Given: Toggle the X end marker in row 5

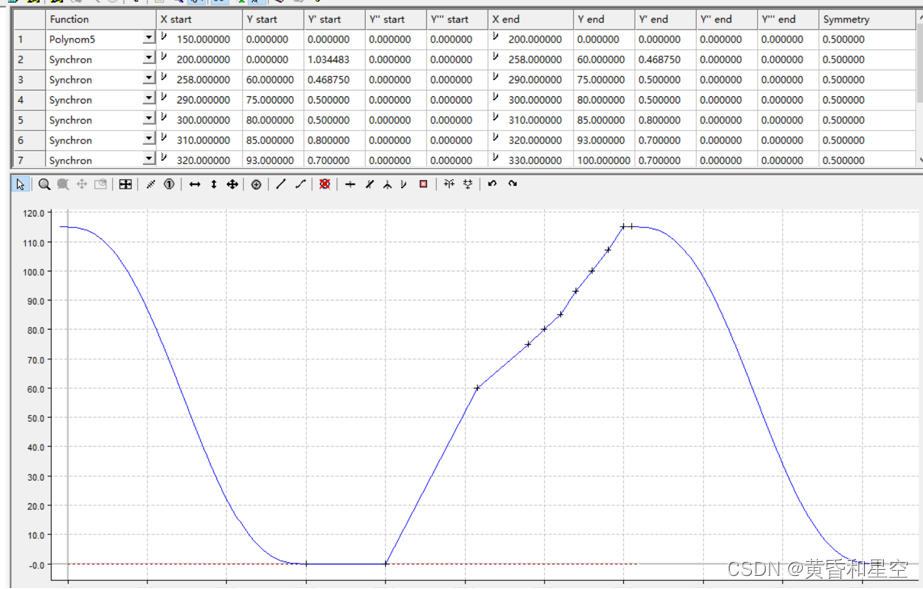Looking at the screenshot, I should [x=496, y=118].
